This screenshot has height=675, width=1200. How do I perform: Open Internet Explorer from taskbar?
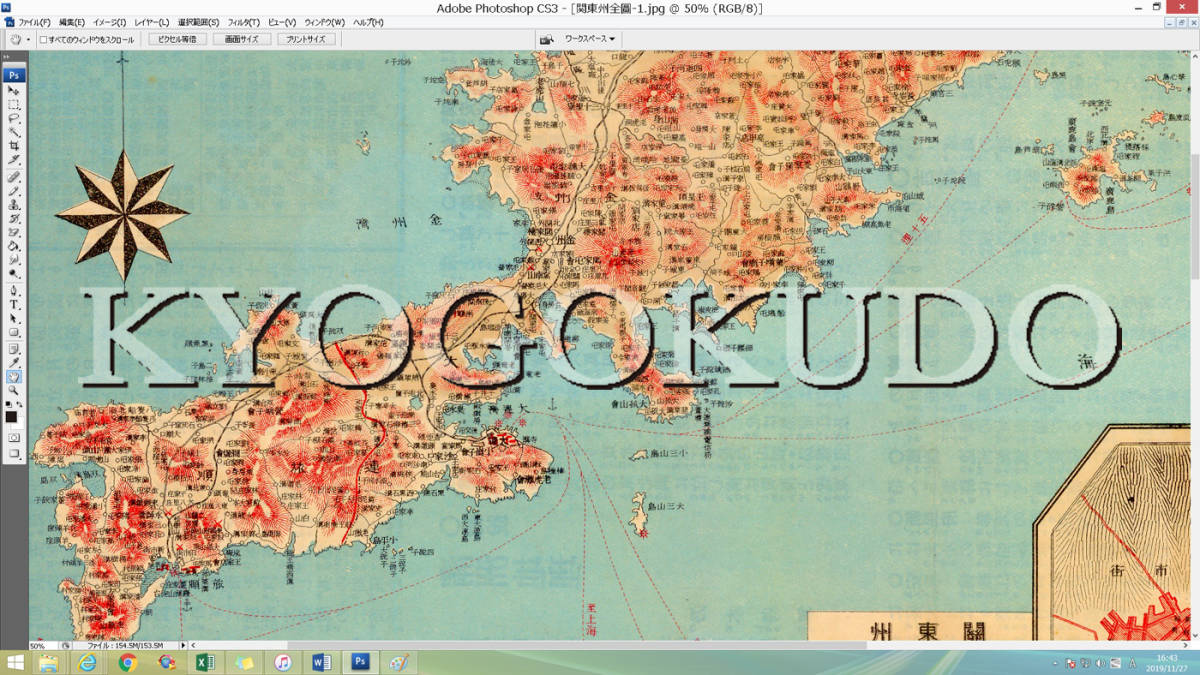88,663
